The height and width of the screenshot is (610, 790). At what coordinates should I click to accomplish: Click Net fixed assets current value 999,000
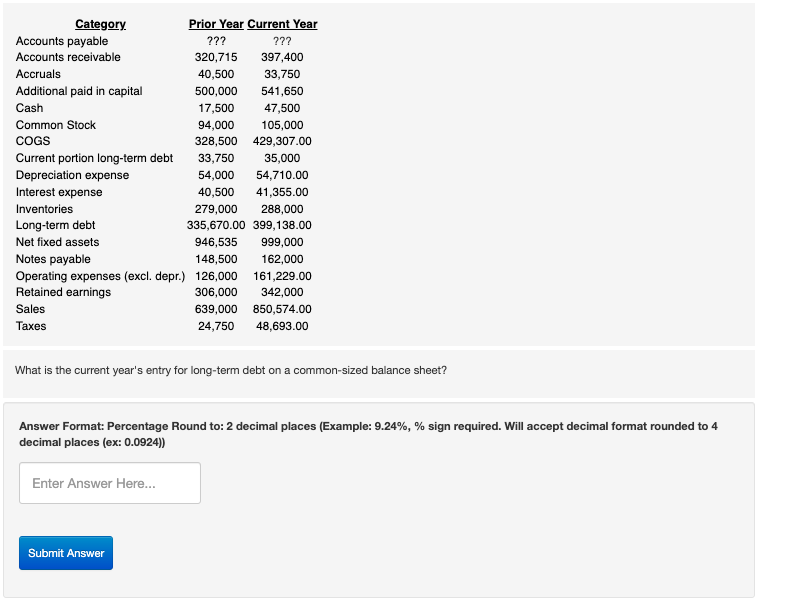tap(282, 242)
